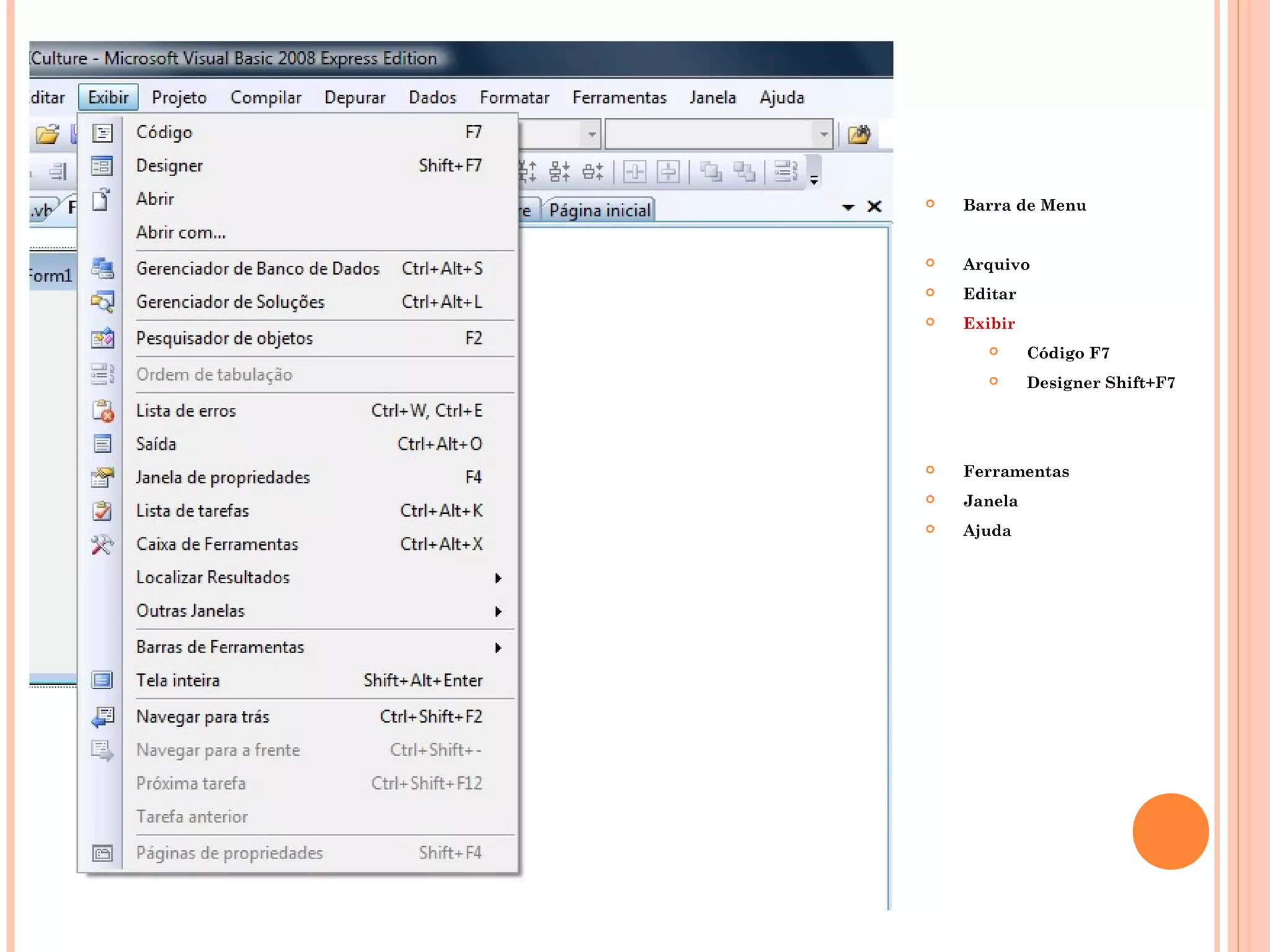Select Janela de propriedades menu entry
The width and height of the screenshot is (1270, 952).
223,477
